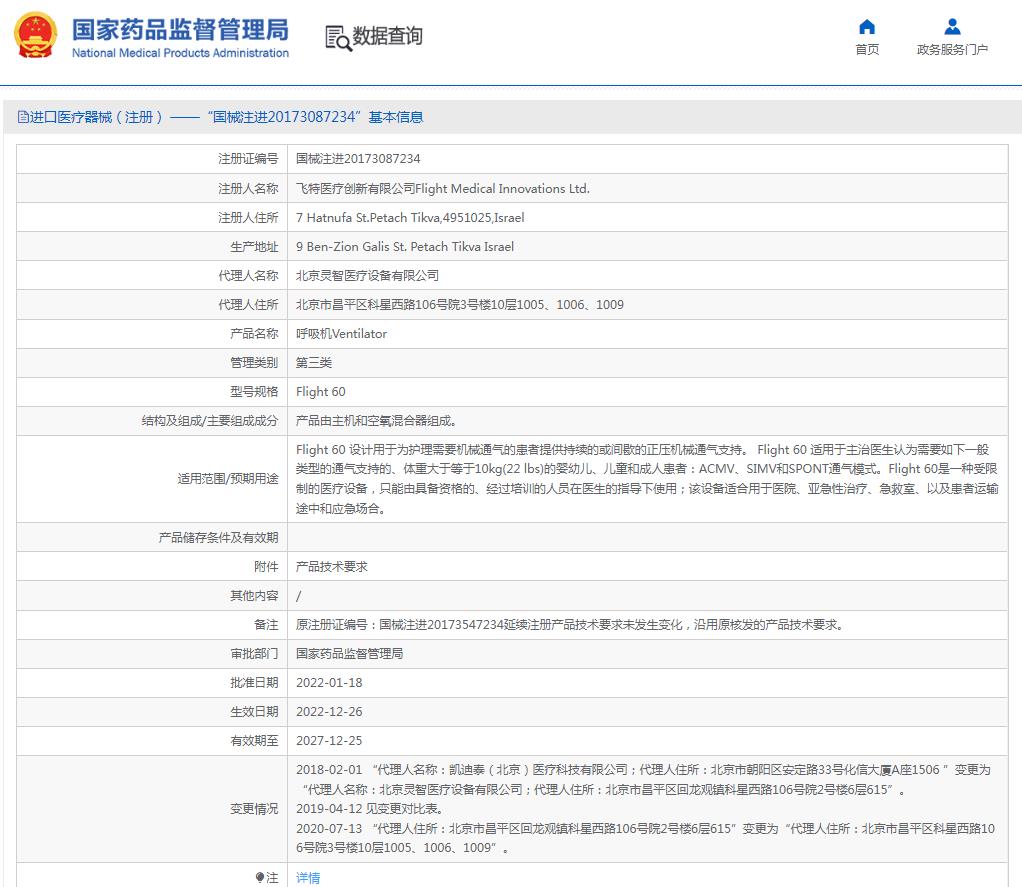The width and height of the screenshot is (1022, 887).
Task: Select the 注册证编号 value 国械注进20173087234
Action: point(358,159)
